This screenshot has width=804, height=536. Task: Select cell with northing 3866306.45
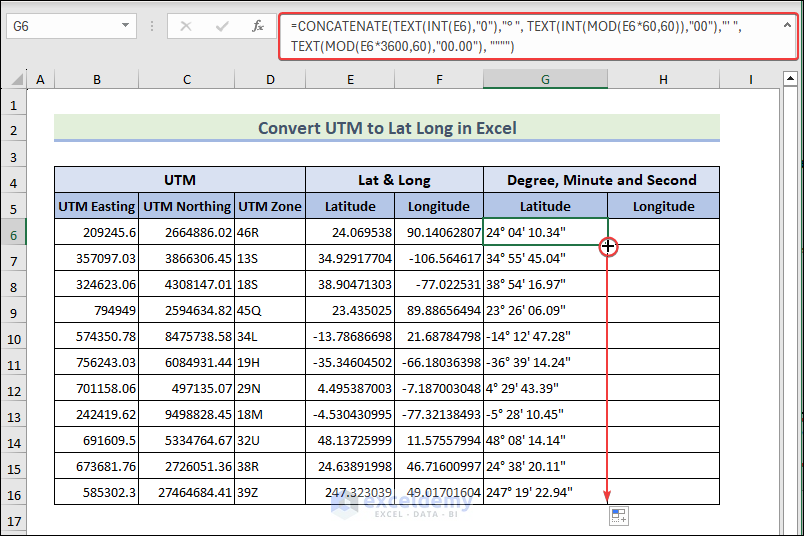click(x=187, y=259)
